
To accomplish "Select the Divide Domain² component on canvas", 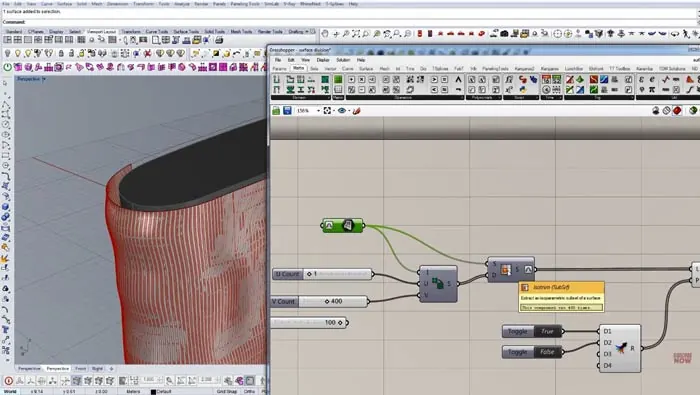I will [438, 284].
